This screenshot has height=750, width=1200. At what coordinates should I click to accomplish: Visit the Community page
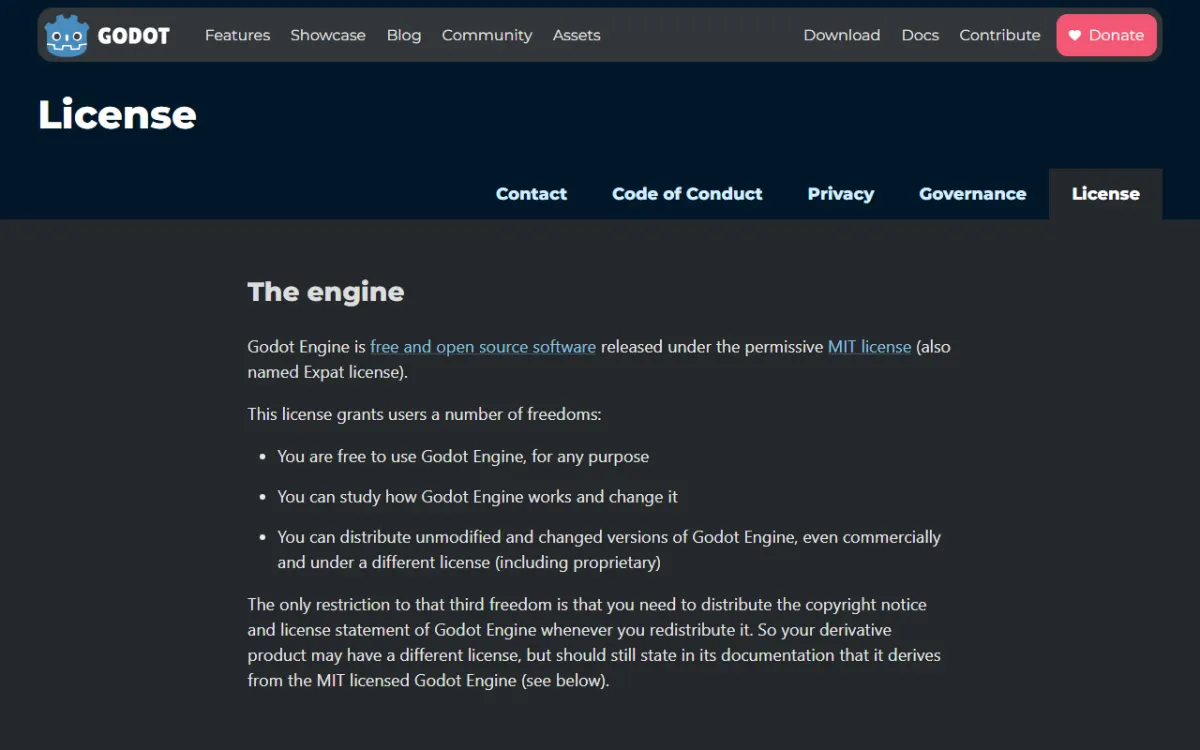[x=487, y=35]
